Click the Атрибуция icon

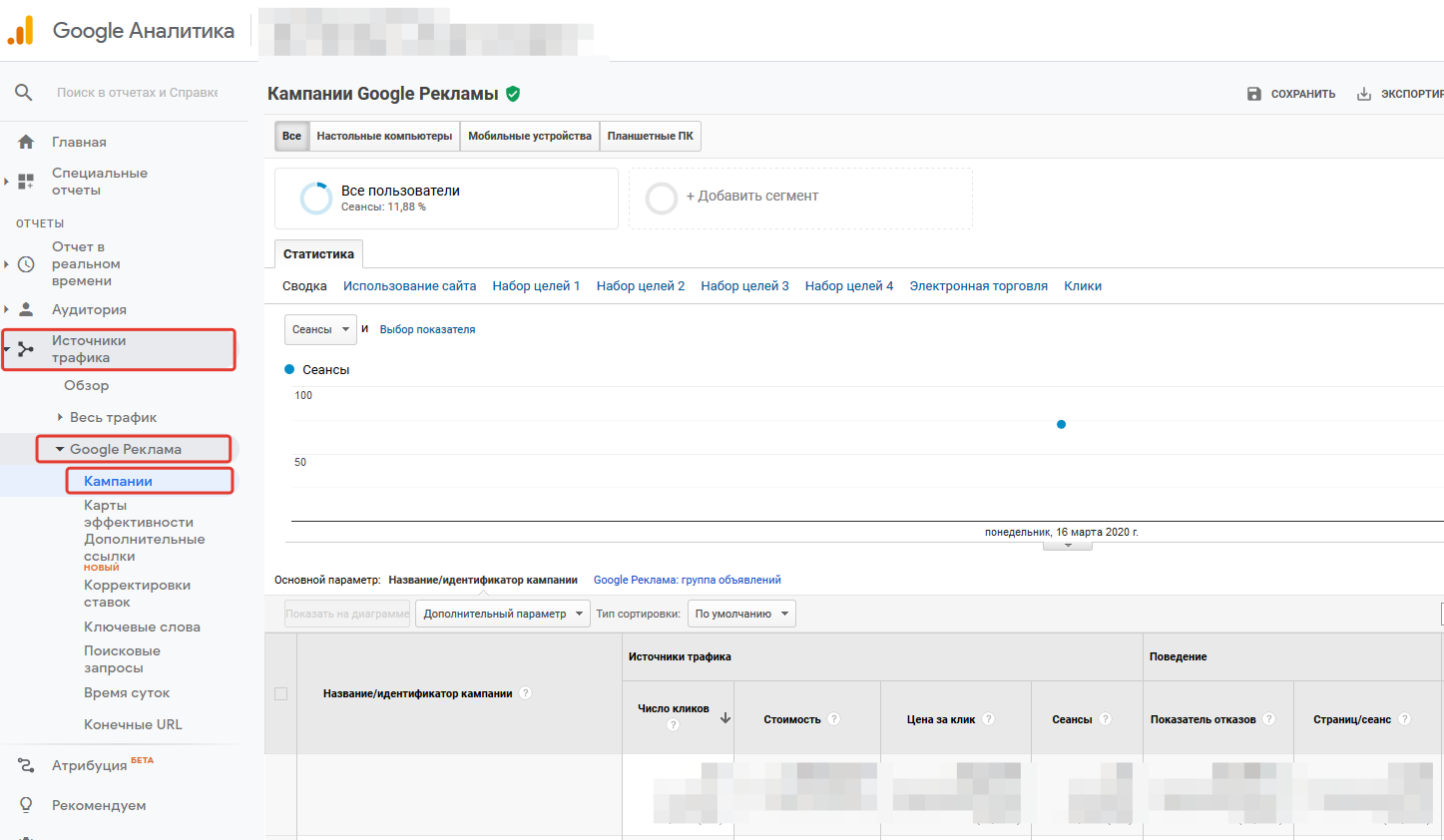[26, 765]
